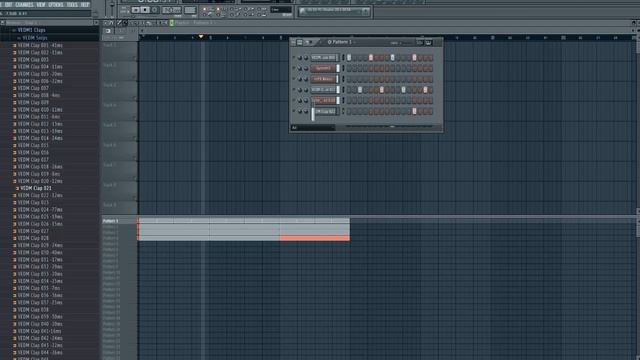The width and height of the screenshot is (640, 360).
Task: Click the volume knob of the sixth channel row
Action: [x=306, y=111]
